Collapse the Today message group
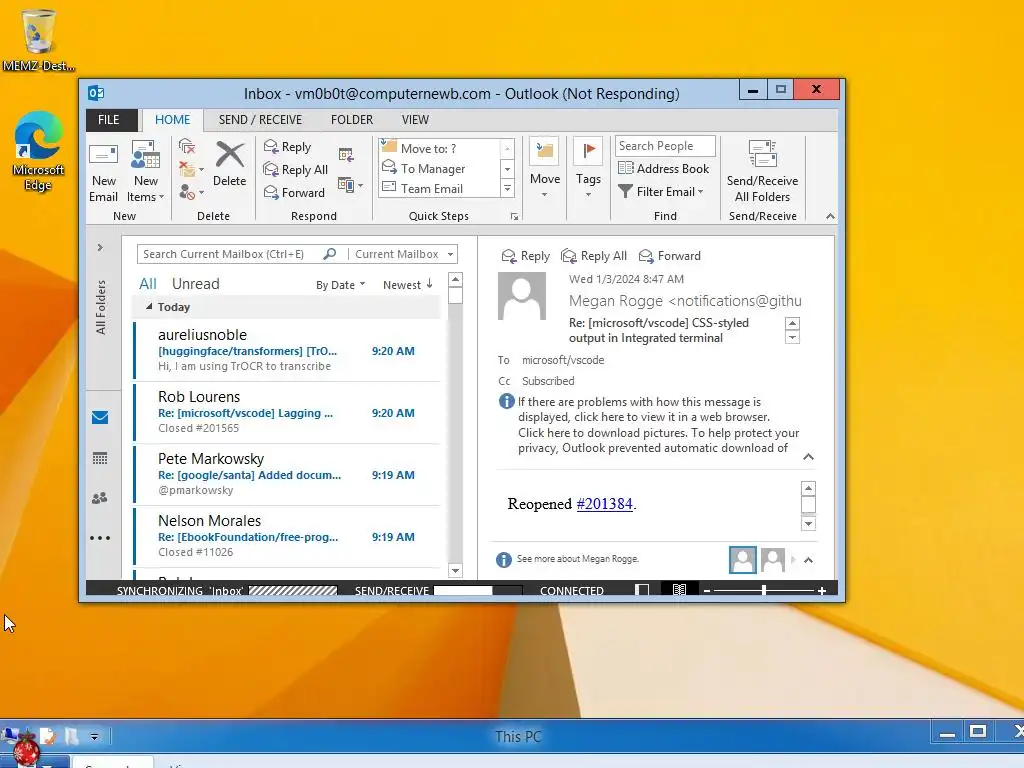The image size is (1024, 768). 150,306
